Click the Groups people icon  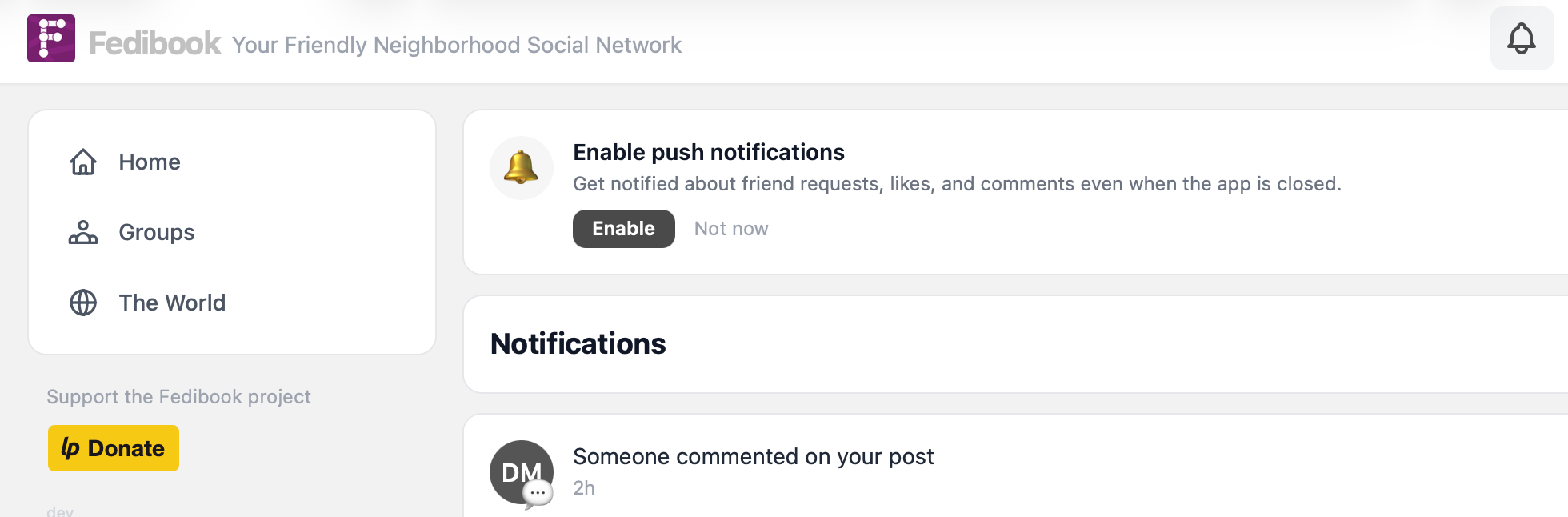pos(83,233)
